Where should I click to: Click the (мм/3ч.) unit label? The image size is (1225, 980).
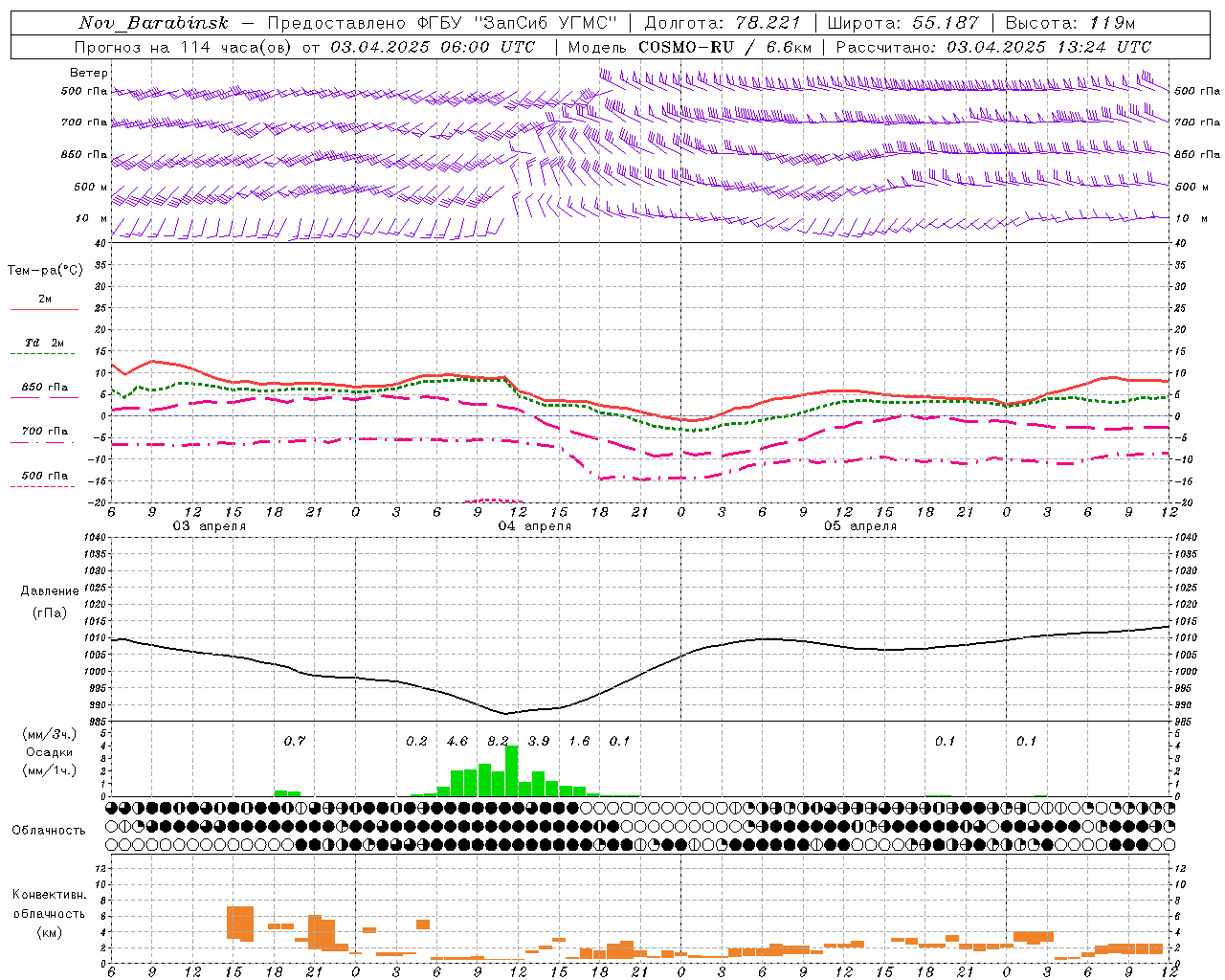[x=48, y=734]
